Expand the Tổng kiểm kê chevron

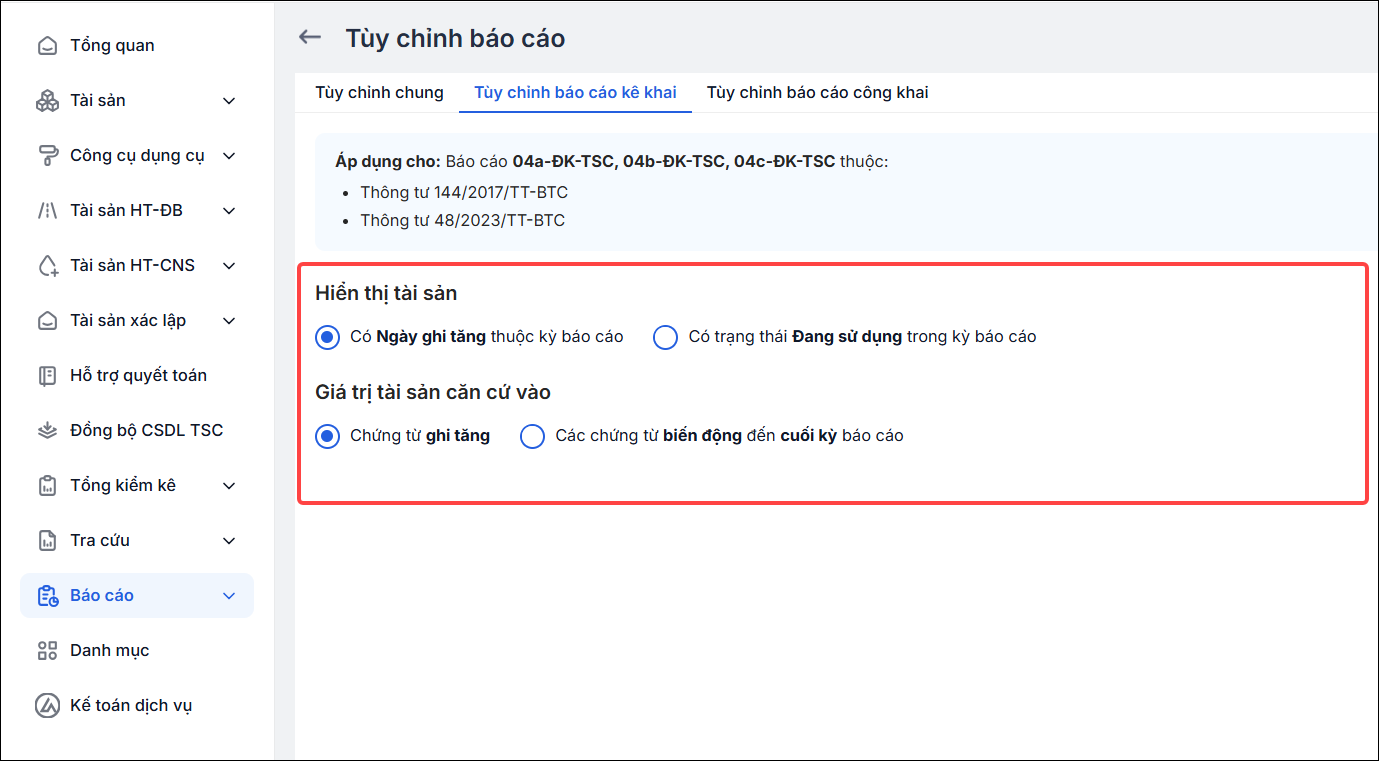pos(229,486)
